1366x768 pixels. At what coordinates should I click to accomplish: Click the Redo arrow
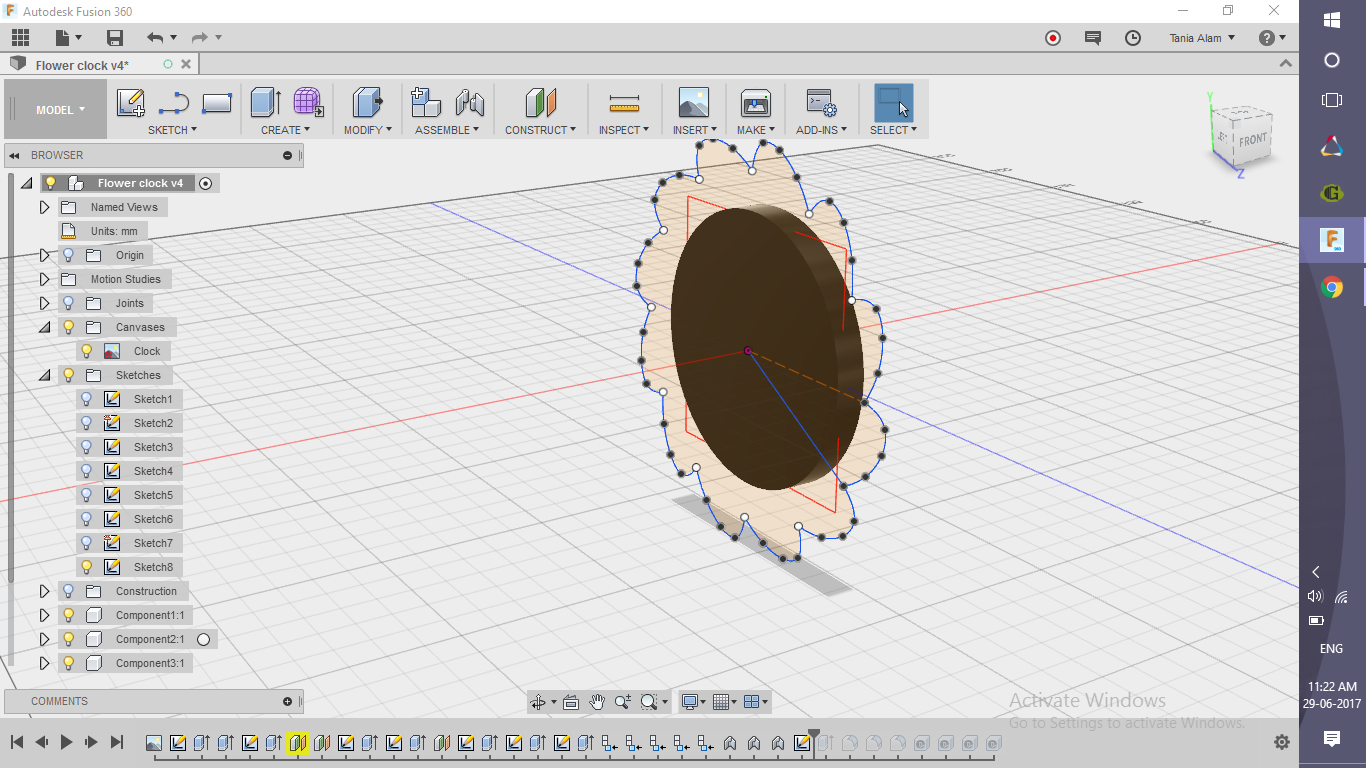point(199,38)
